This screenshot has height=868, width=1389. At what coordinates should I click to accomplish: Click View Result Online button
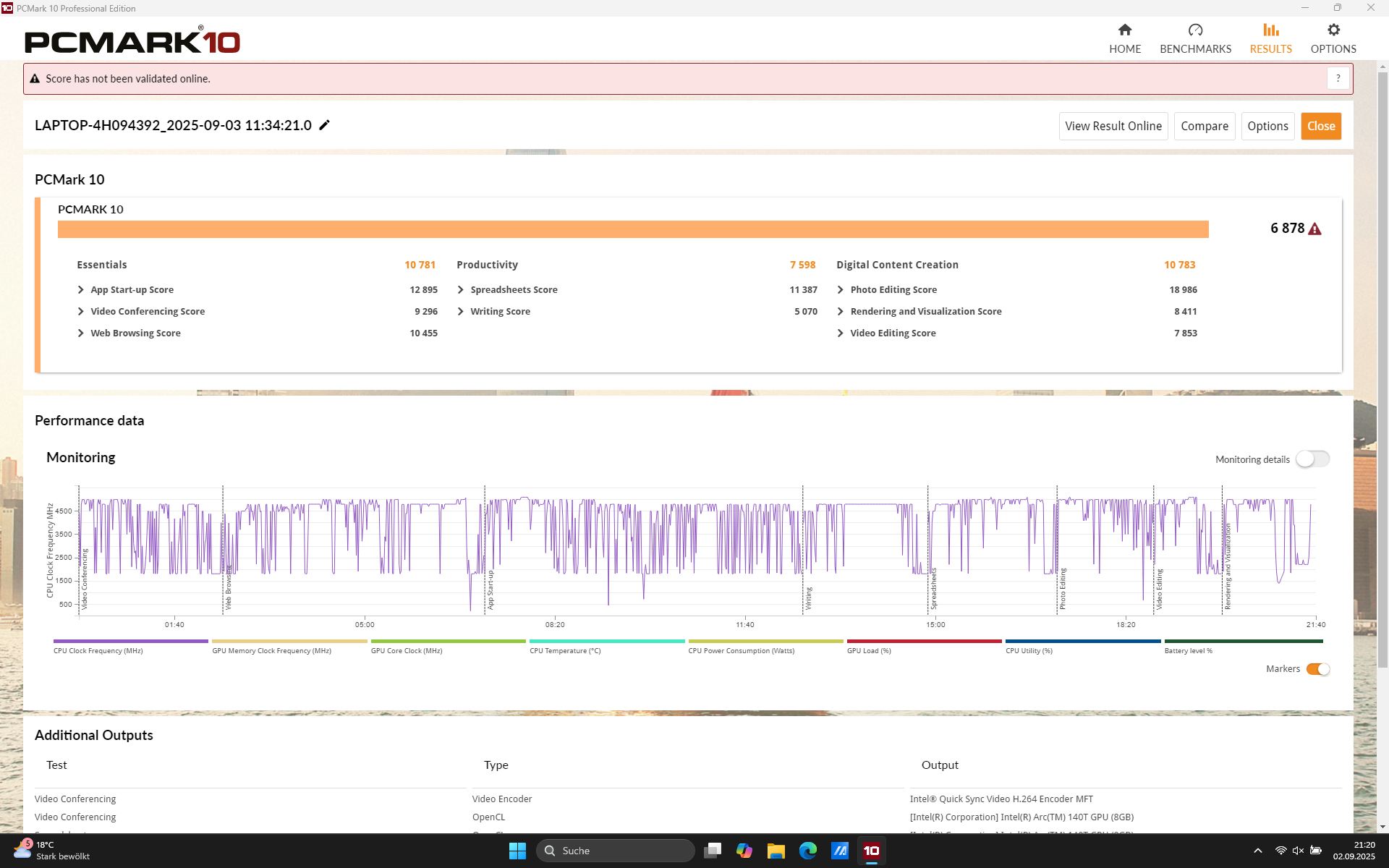(1113, 126)
